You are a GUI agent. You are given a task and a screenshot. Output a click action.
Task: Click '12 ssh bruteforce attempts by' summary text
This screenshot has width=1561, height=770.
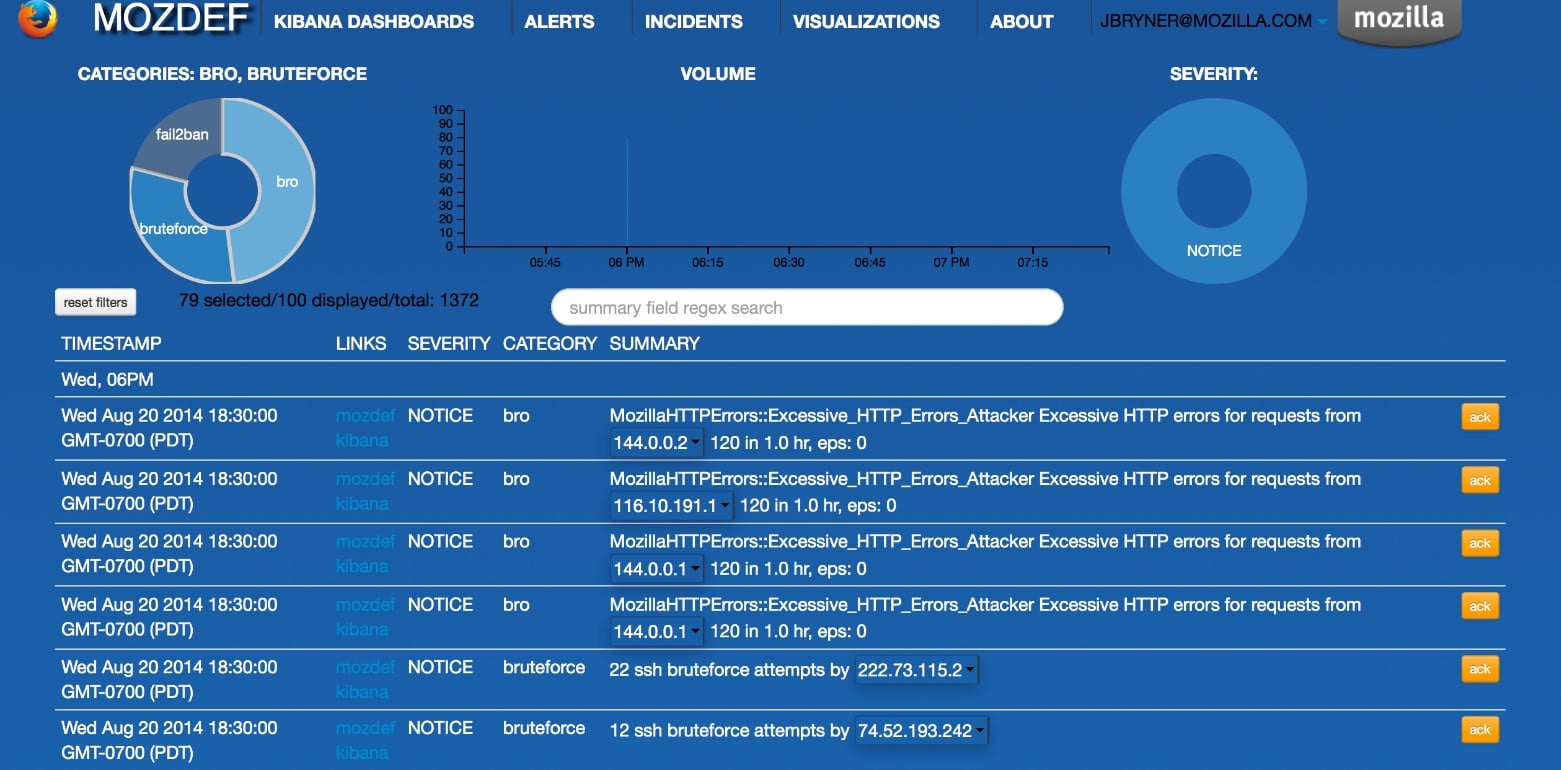[729, 731]
